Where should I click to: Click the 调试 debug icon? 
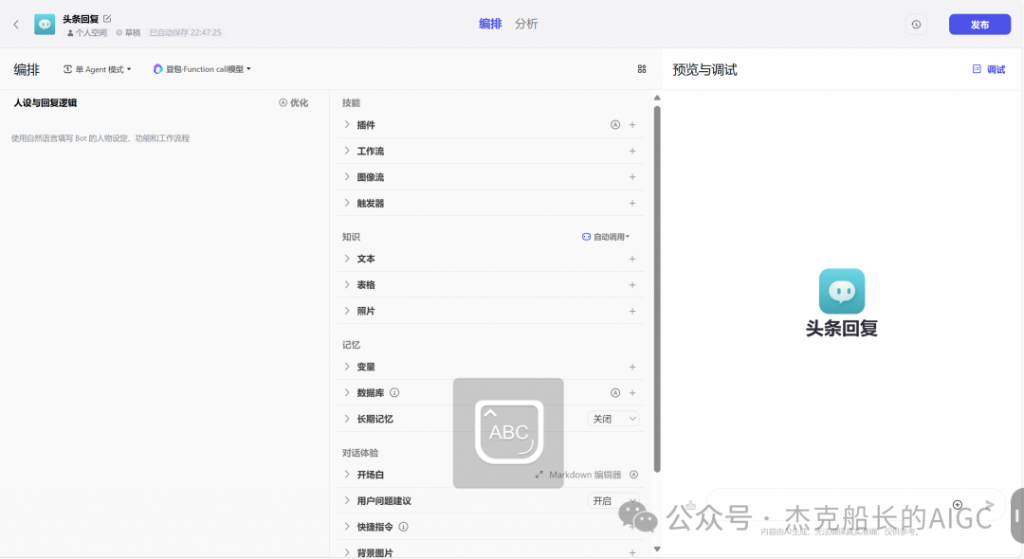[976, 69]
